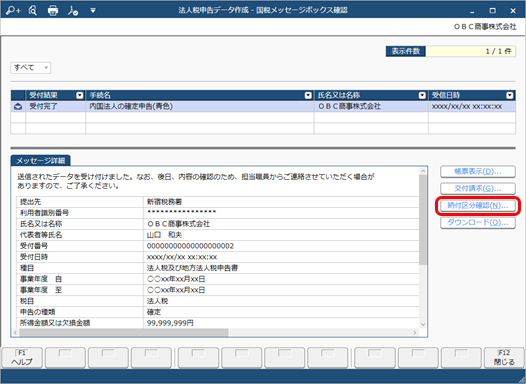Click the 交付請求(G)... button

pos(478,188)
